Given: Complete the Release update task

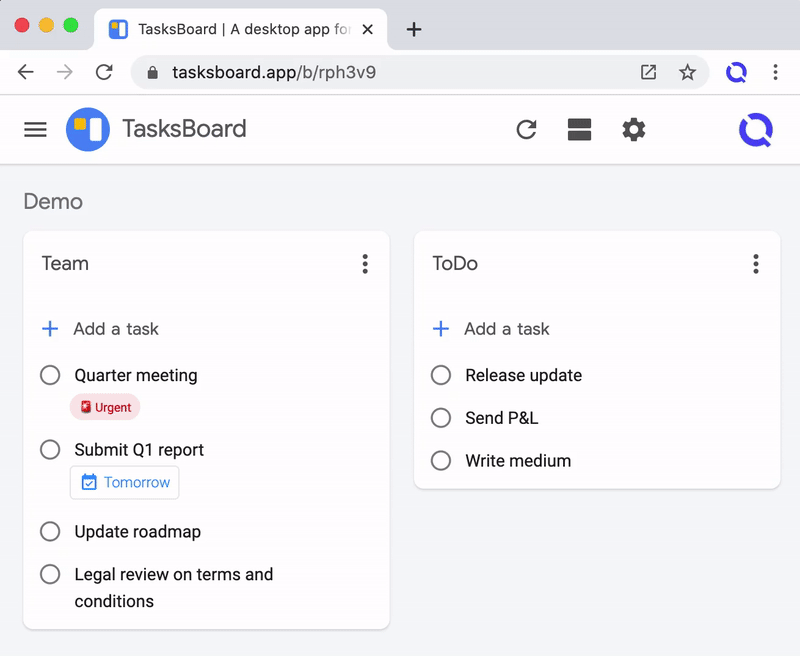Looking at the screenshot, I should coord(441,375).
